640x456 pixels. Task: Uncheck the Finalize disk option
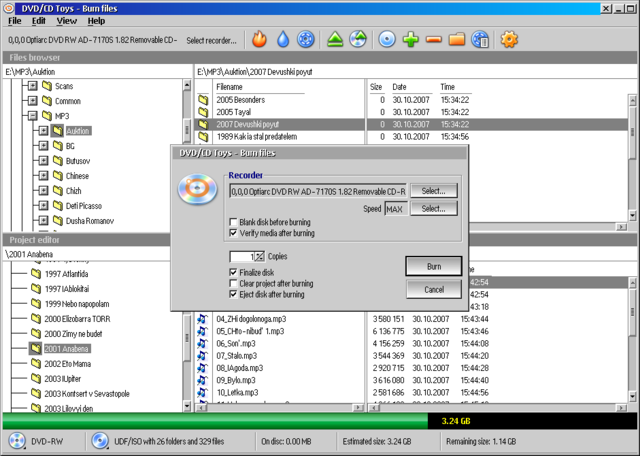pyautogui.click(x=233, y=272)
